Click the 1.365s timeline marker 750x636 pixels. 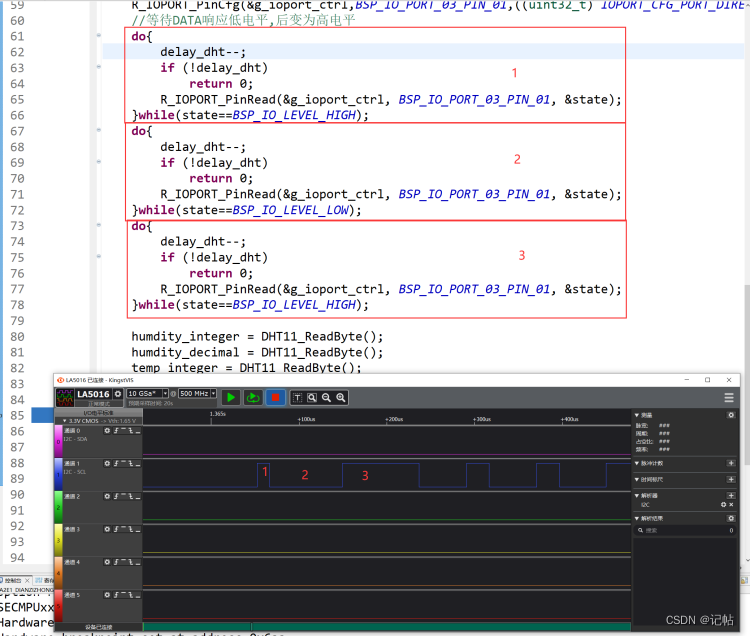[217, 414]
